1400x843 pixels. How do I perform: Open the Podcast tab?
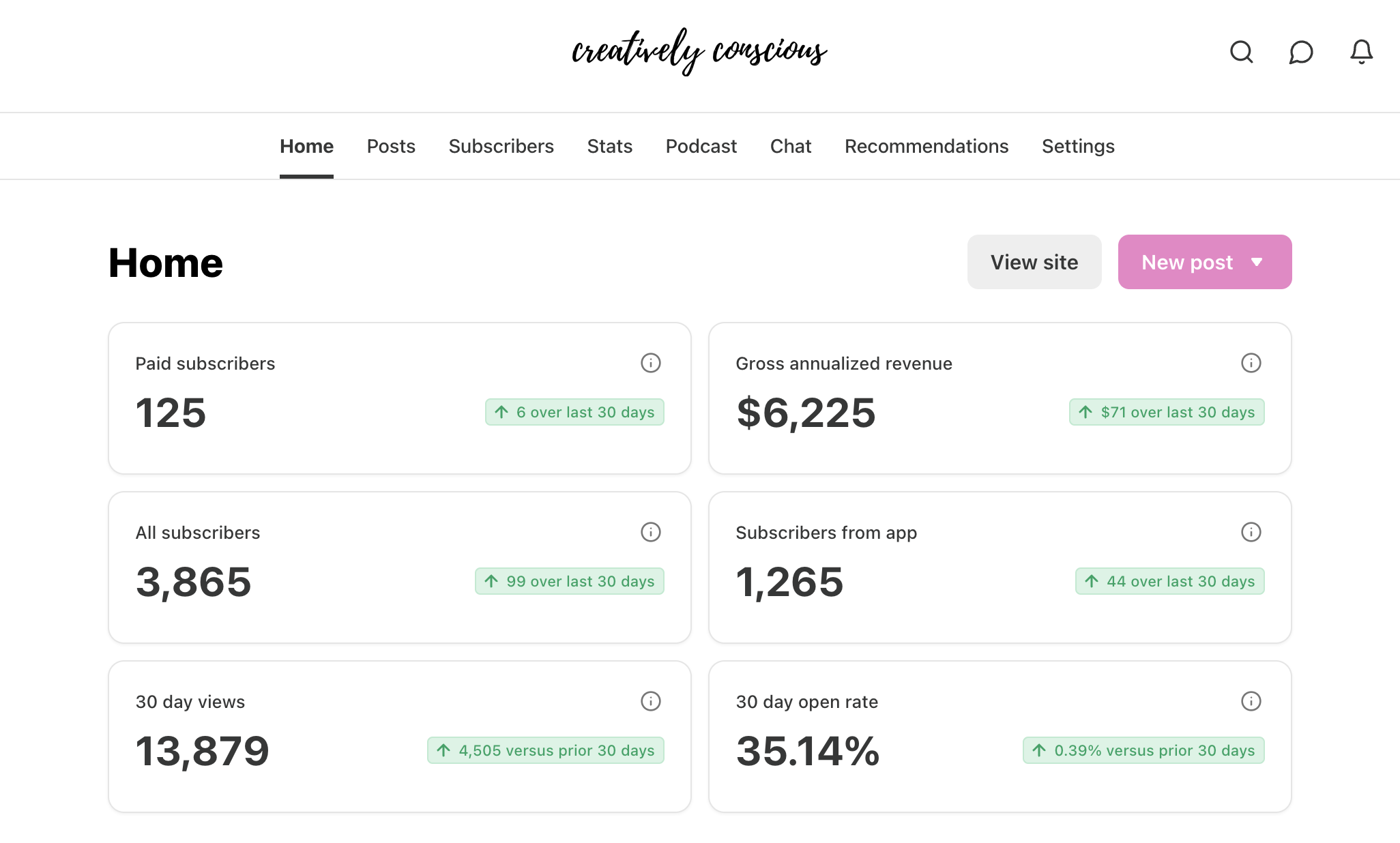[x=701, y=146]
